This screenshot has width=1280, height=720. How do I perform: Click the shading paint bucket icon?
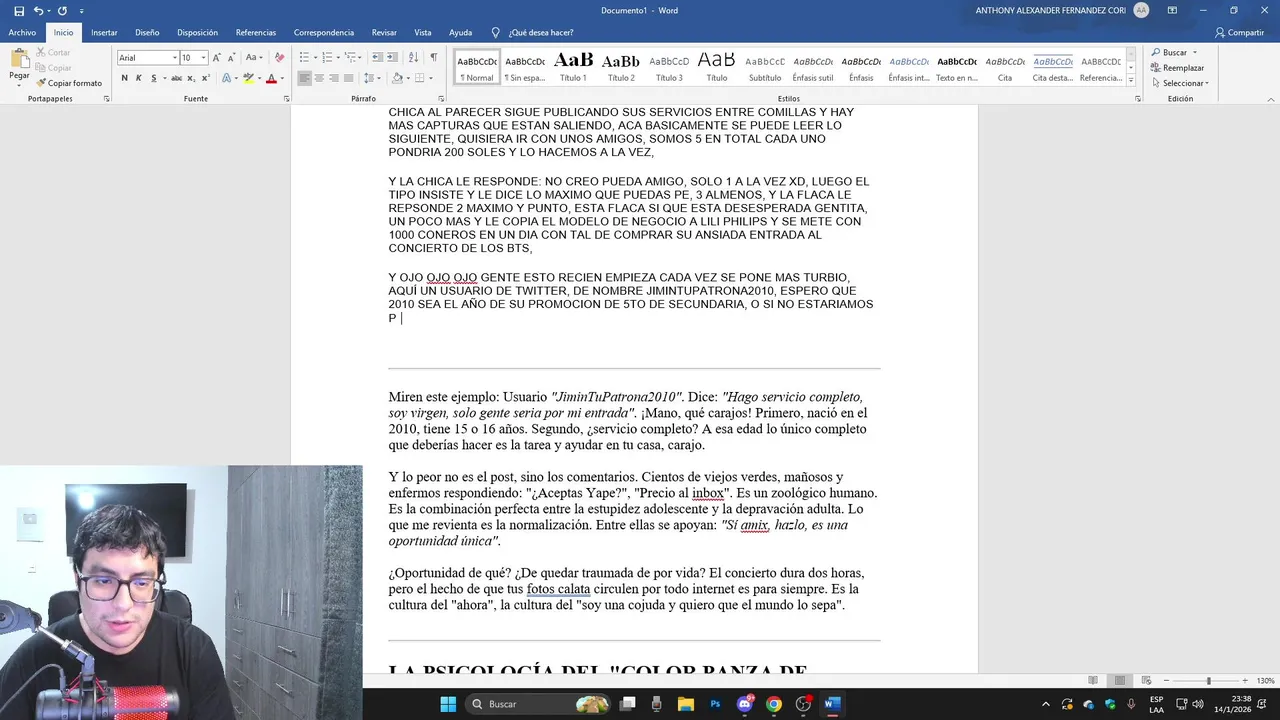(x=397, y=78)
